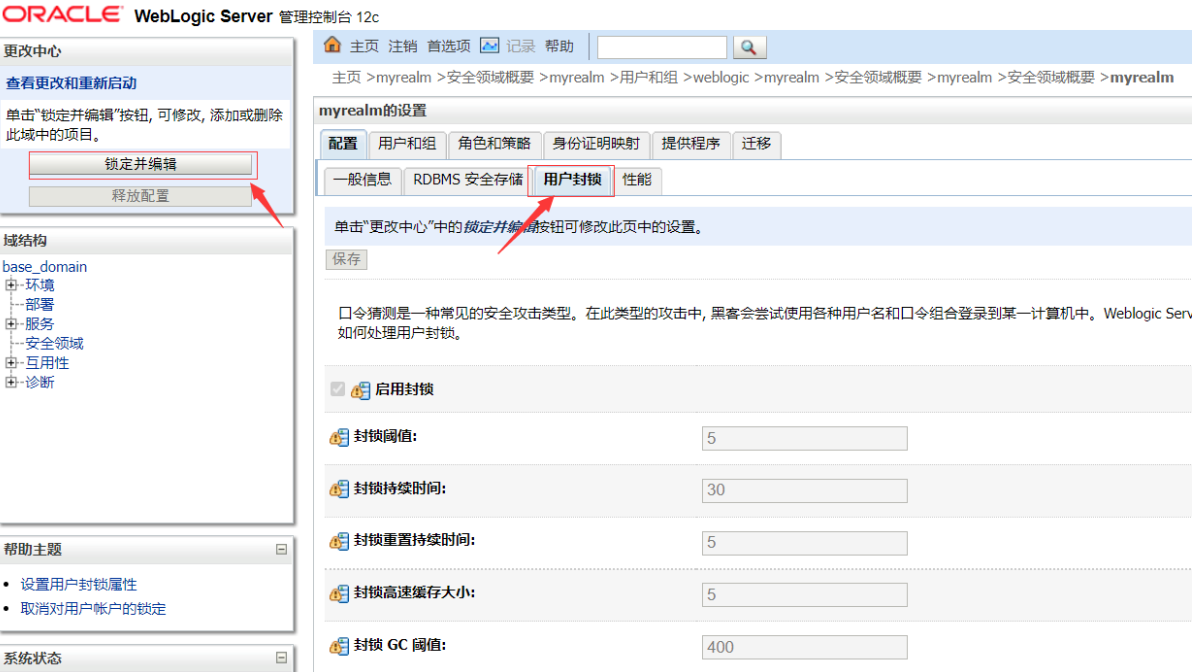Click the icon next to 封锁阈值

coord(340,437)
